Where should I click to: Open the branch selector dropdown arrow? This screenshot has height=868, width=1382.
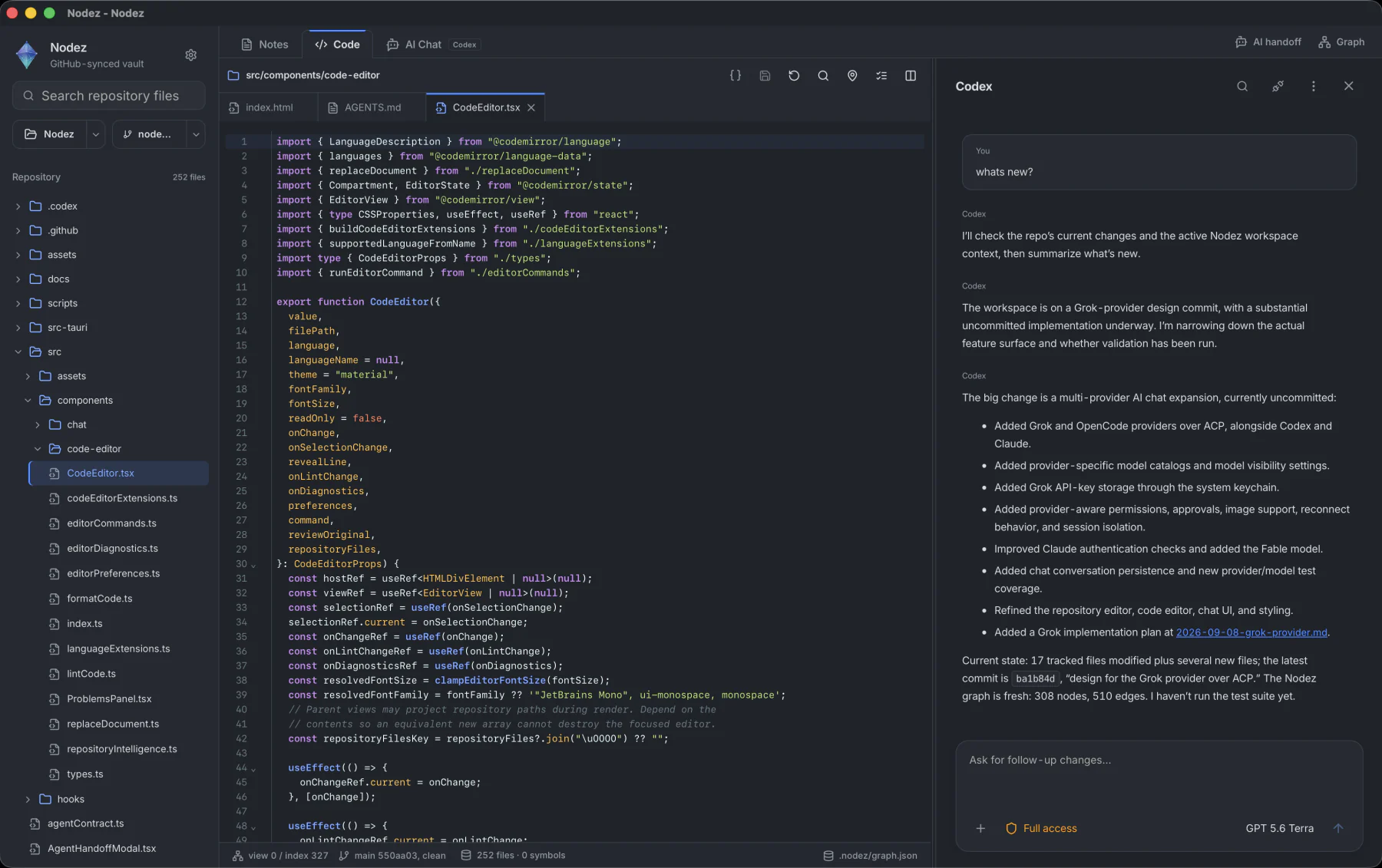(196, 134)
